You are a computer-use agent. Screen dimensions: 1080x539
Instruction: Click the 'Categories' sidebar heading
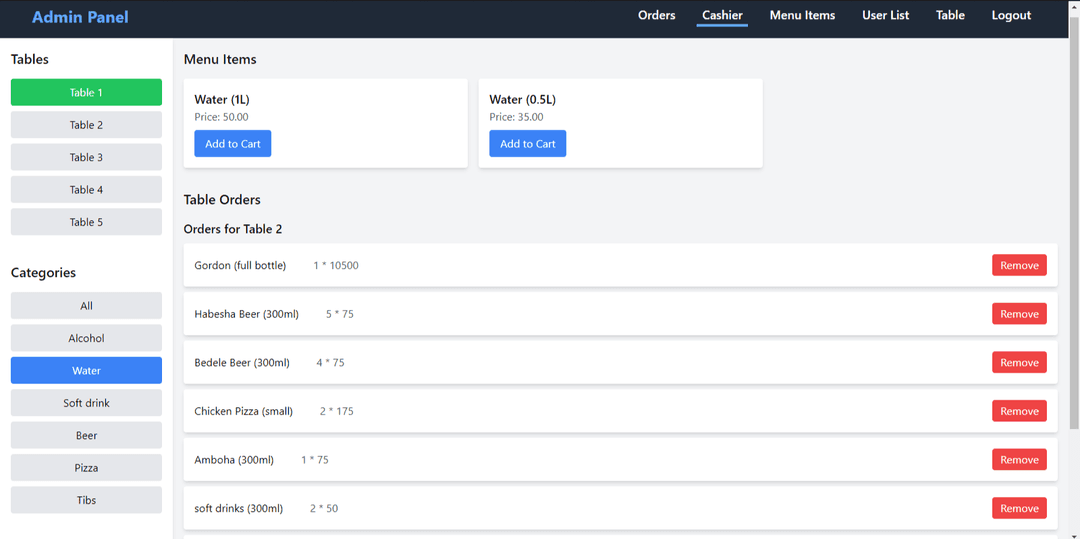tap(43, 273)
